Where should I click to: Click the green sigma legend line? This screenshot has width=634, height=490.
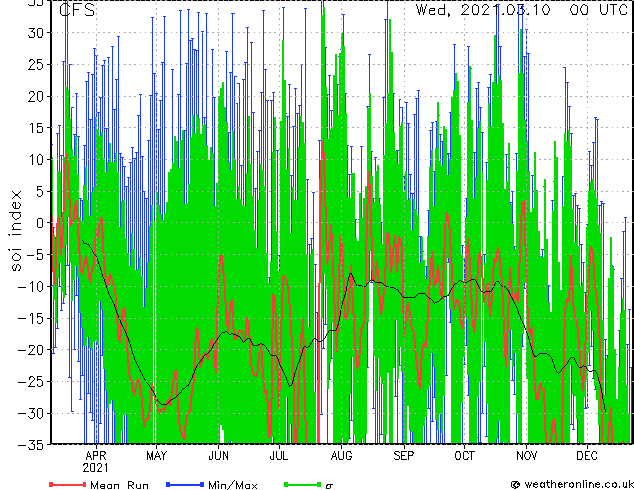coord(302,484)
